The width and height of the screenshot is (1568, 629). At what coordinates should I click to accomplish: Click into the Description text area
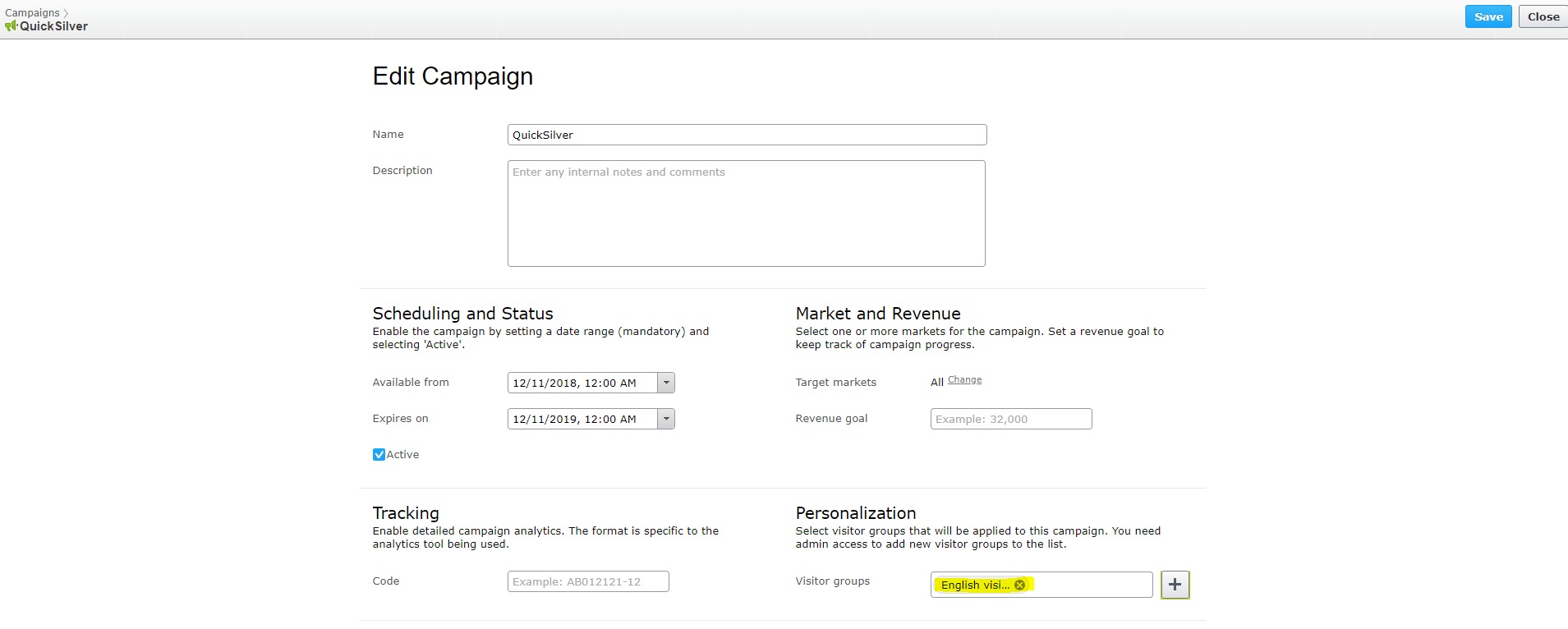(746, 213)
